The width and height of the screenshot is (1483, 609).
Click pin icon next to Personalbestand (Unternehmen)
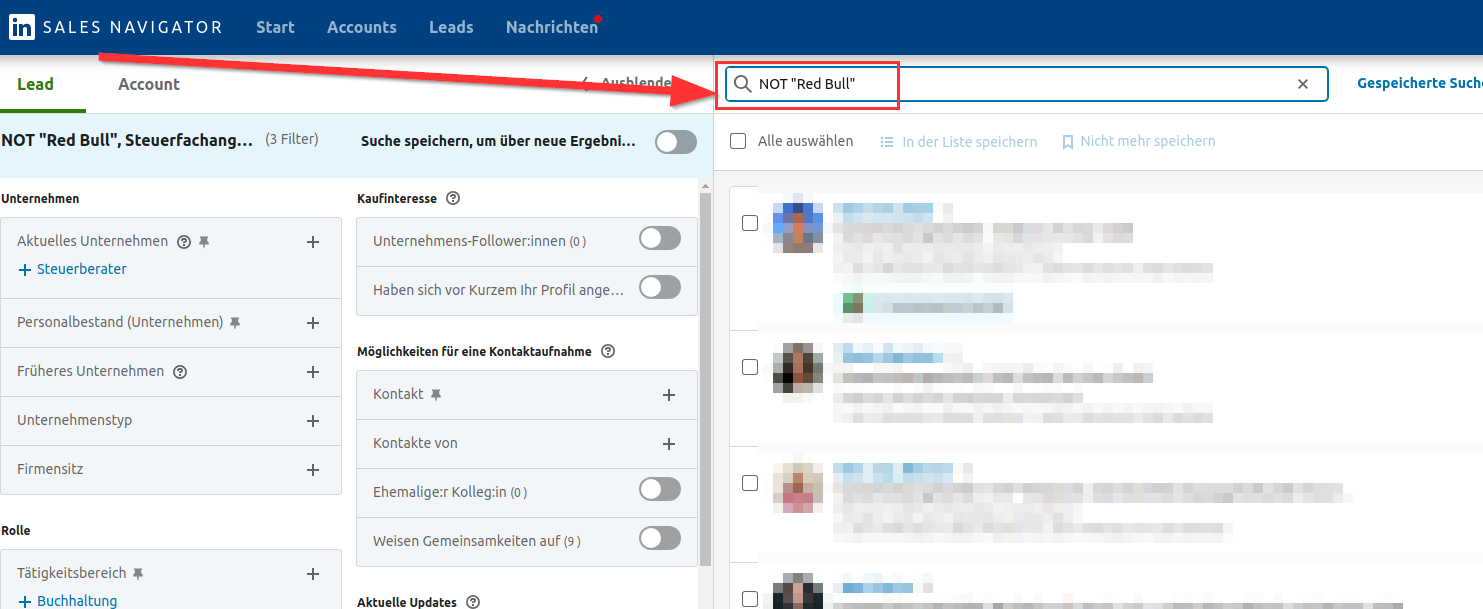[x=236, y=323]
